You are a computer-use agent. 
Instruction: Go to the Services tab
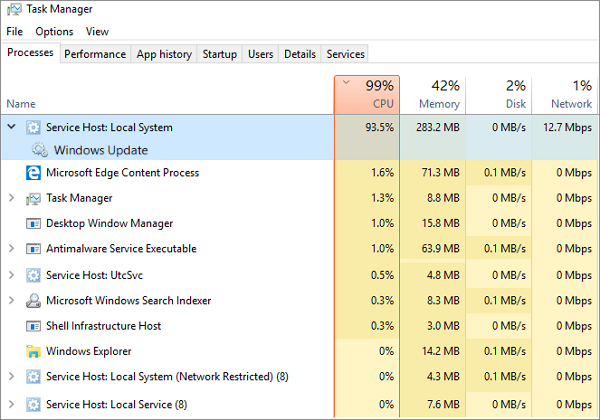pos(346,54)
